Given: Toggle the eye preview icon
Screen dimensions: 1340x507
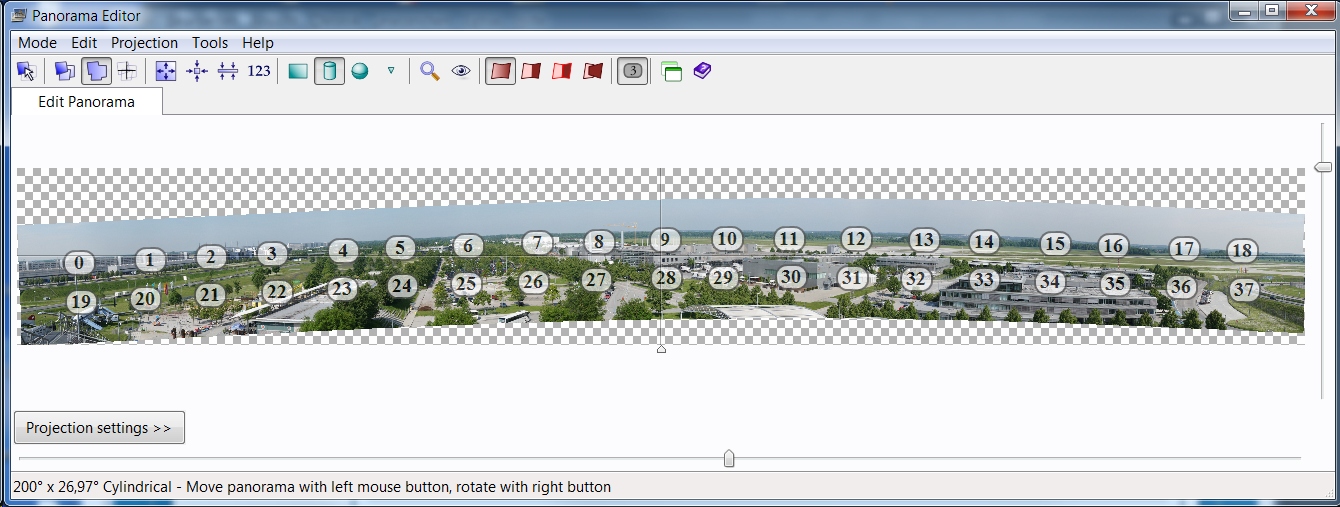Looking at the screenshot, I should pyautogui.click(x=461, y=71).
